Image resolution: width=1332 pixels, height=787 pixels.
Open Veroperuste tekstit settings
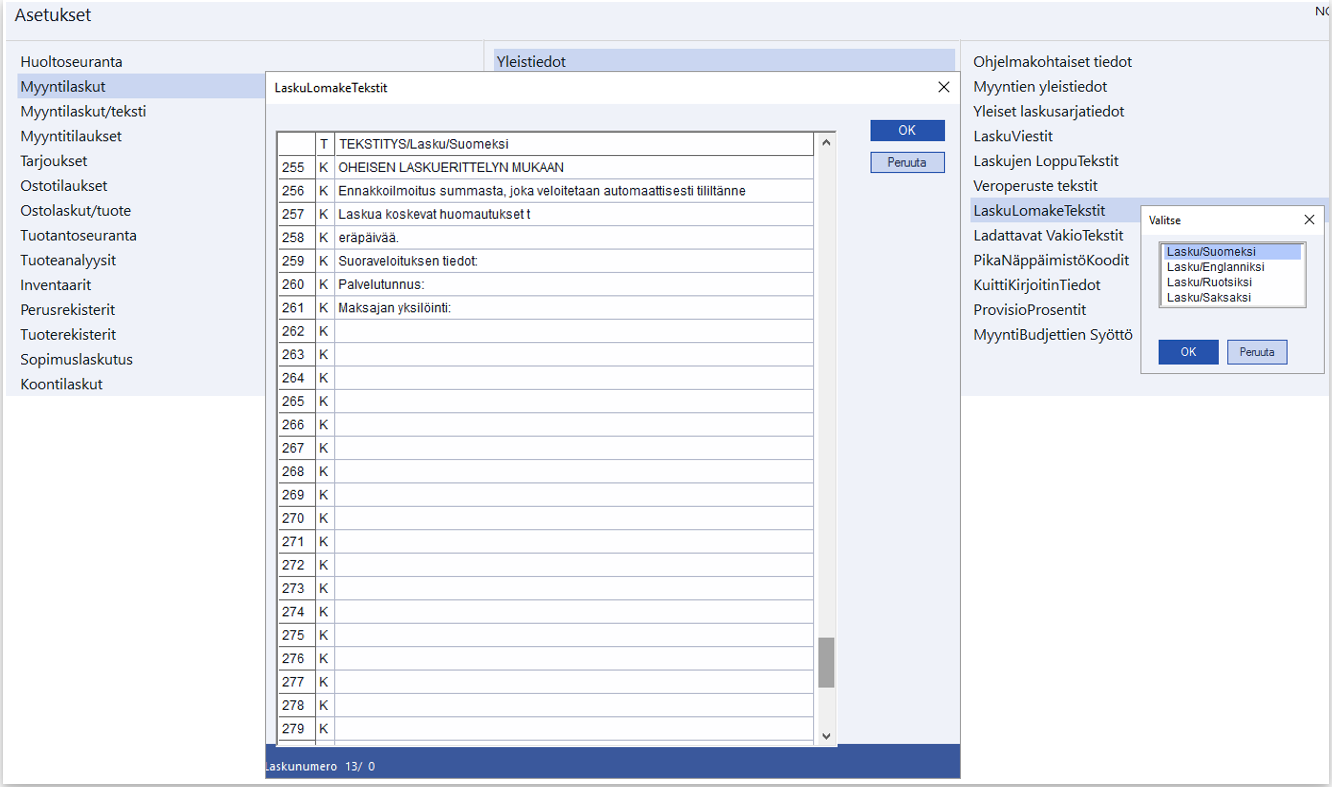(1035, 186)
